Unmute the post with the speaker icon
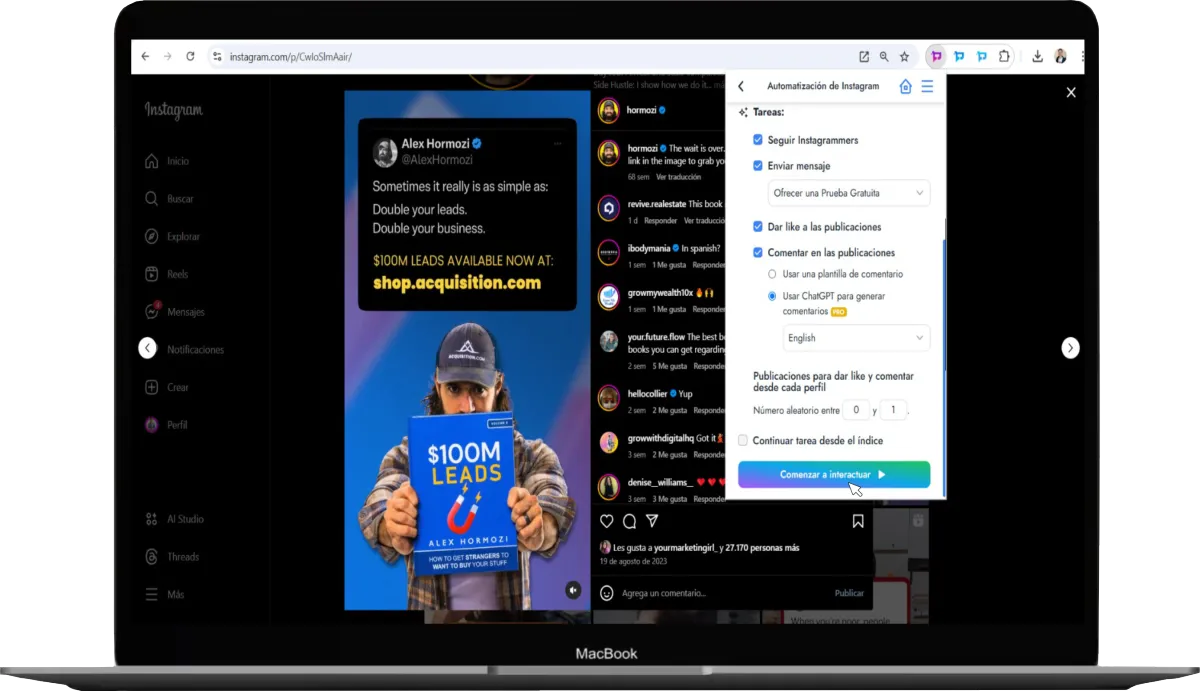 point(573,590)
